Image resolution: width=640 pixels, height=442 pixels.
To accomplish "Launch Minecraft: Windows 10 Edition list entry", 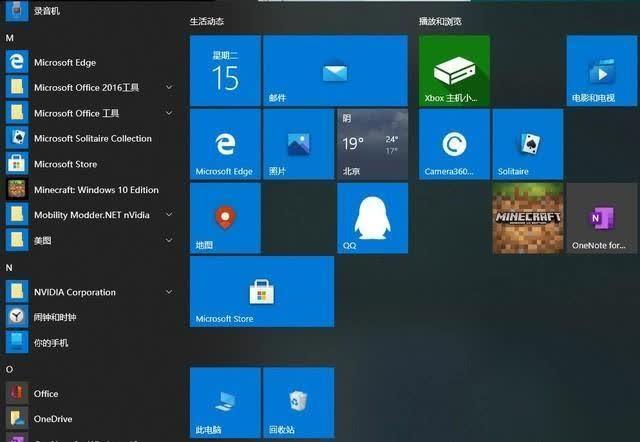I will 91,190.
